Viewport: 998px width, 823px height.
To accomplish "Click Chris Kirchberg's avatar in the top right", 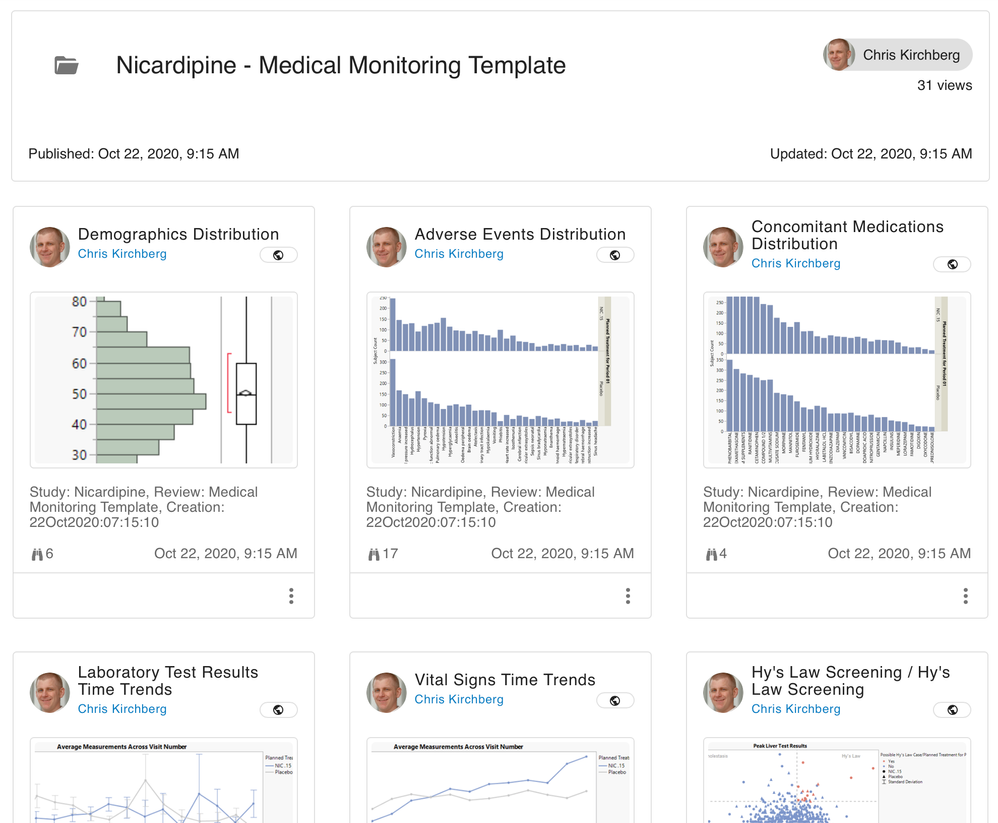I will [838, 55].
